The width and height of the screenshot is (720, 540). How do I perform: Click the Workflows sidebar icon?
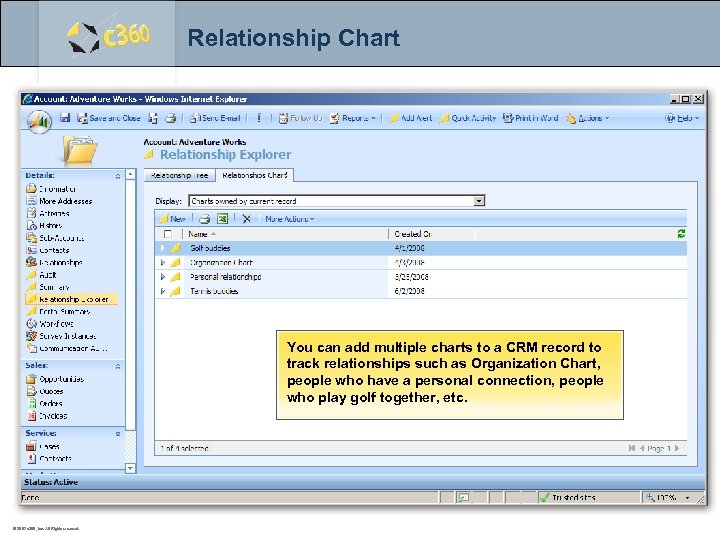click(x=31, y=324)
